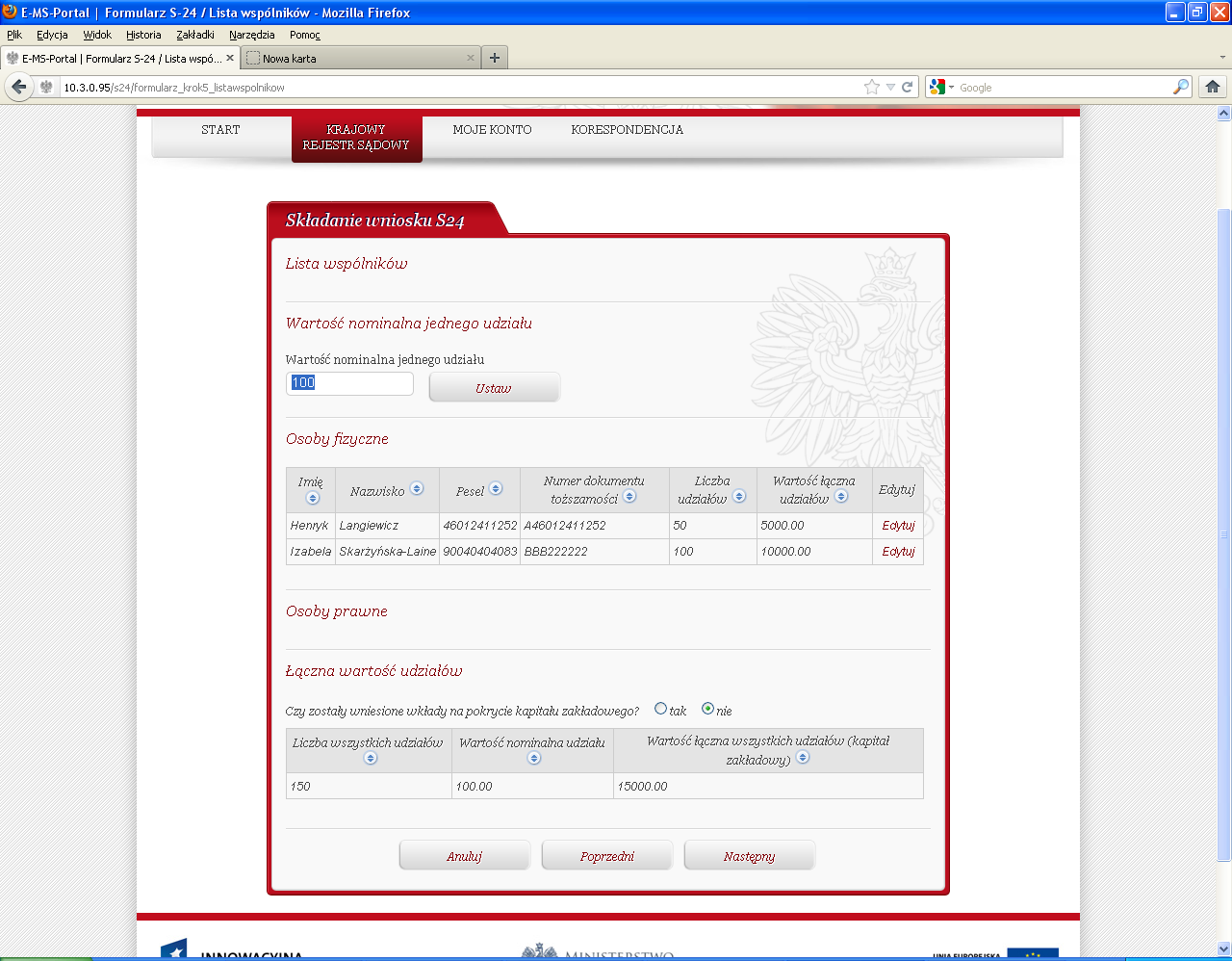Open list all tabs dropdown
Image resolution: width=1232 pixels, height=961 pixels.
(x=1223, y=58)
